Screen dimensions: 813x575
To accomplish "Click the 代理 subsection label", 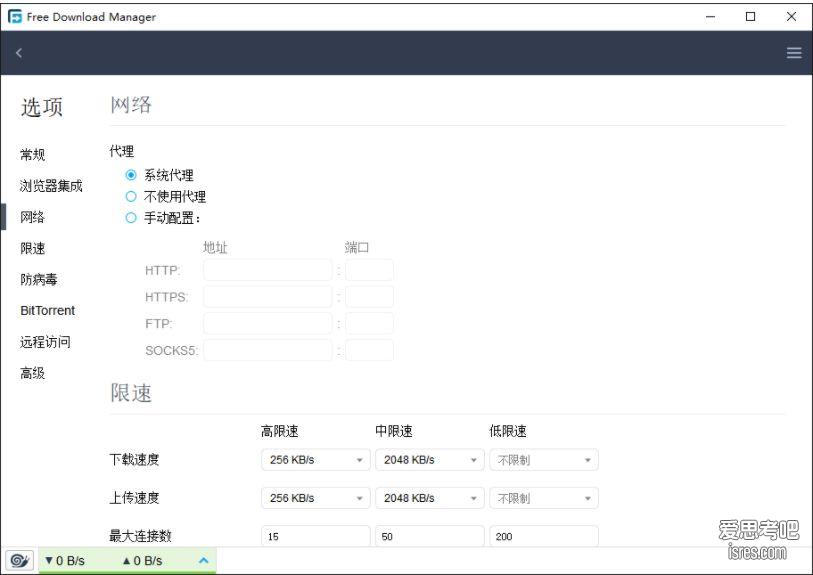I will coord(122,151).
